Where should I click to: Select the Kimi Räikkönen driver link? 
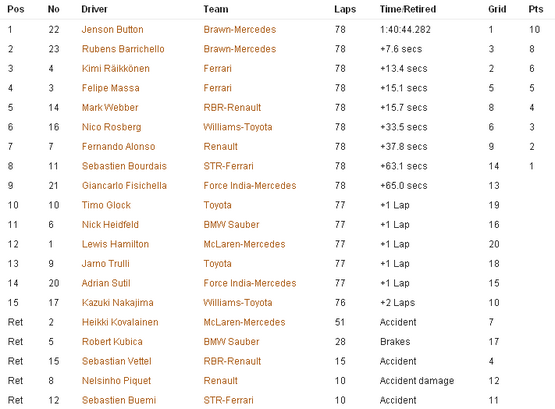click(116, 68)
